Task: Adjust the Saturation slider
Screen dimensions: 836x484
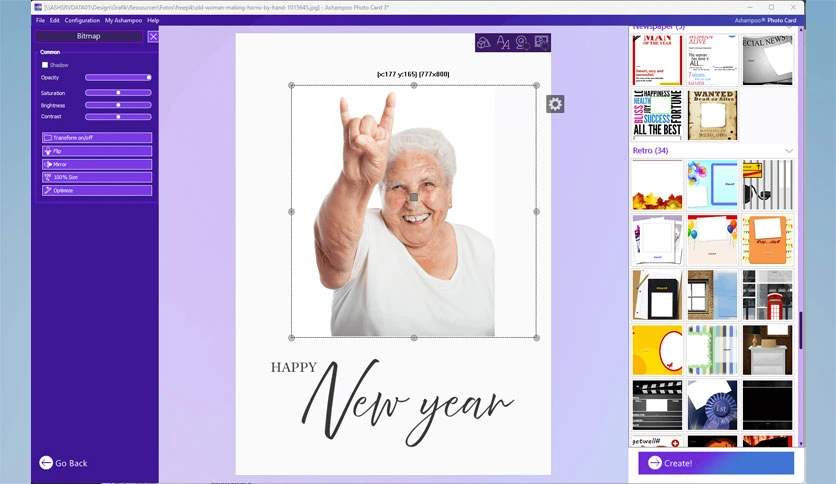Action: pos(118,93)
